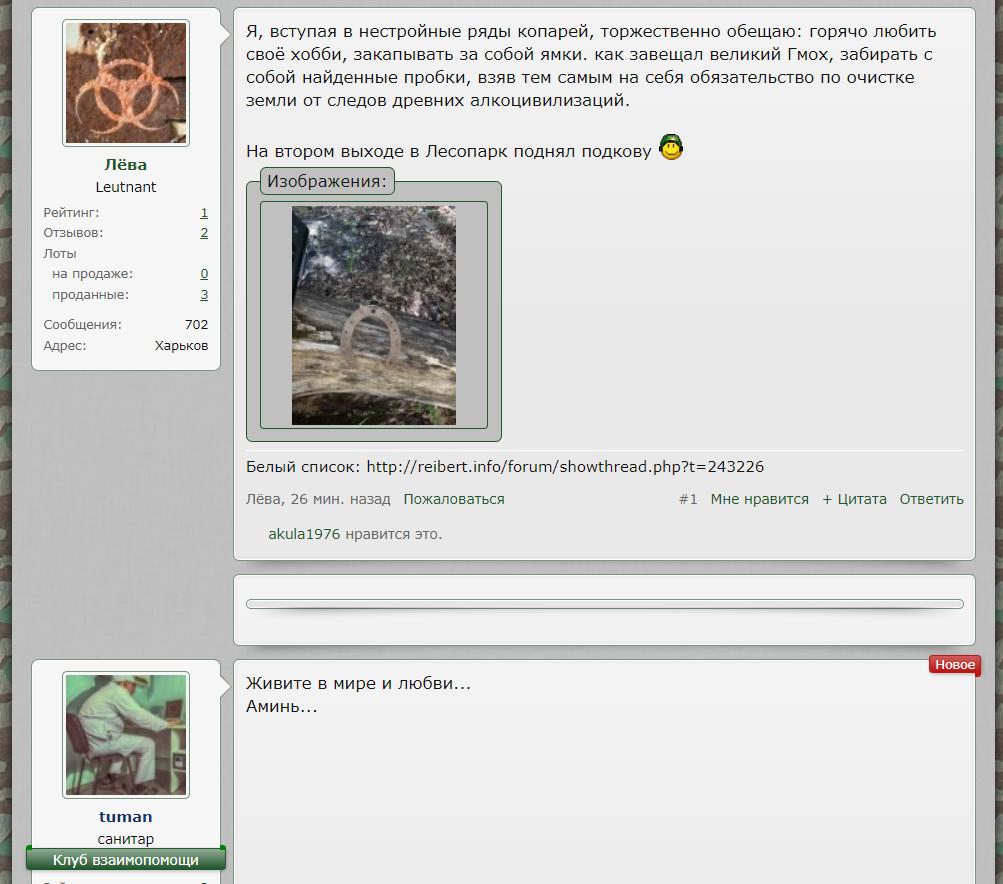Viewport: 1003px width, 884px height.
Task: Click the санитар user title
Action: (125, 839)
